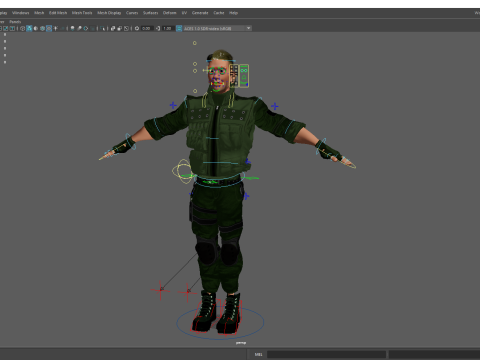Select the wrist ring control on right glove
This screenshot has height=360, width=480.
pyautogui.click(x=321, y=147)
